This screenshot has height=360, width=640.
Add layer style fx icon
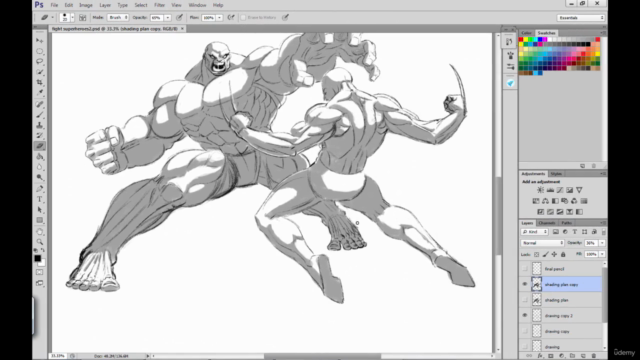tap(540, 356)
